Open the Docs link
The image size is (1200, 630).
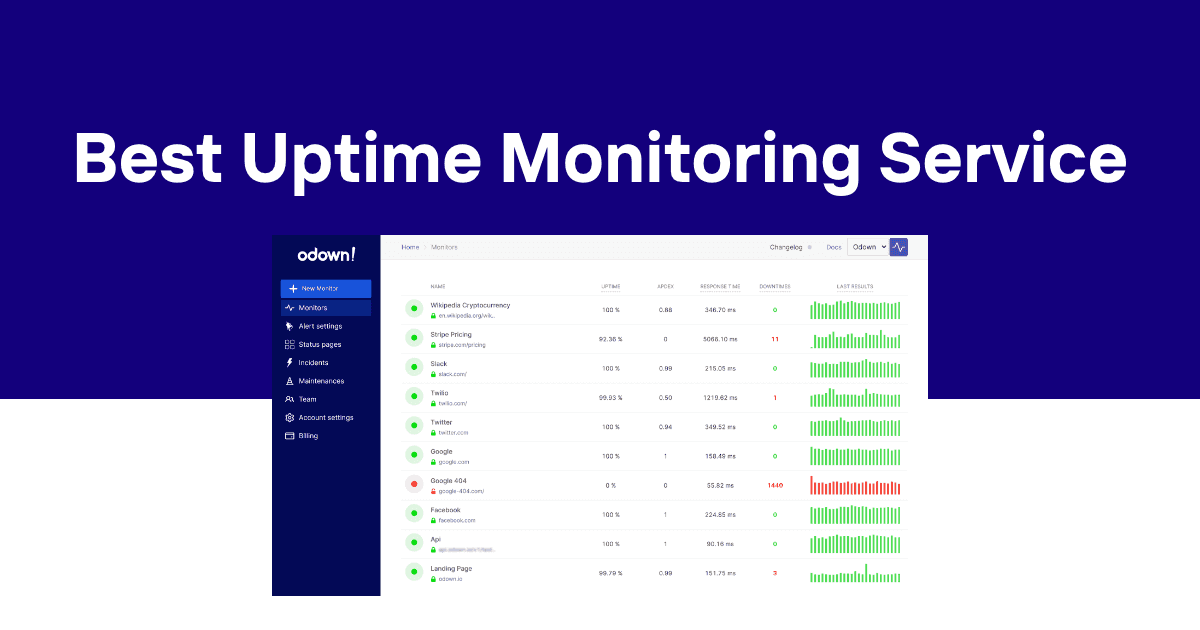[x=833, y=247]
